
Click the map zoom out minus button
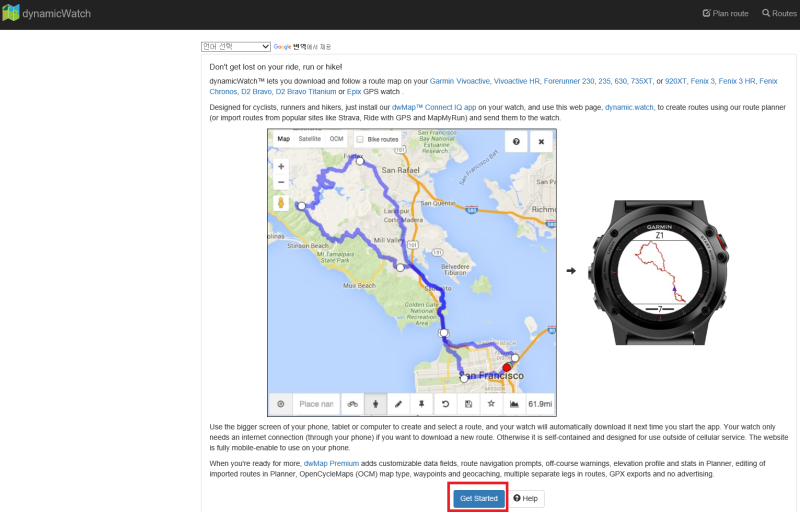click(281, 182)
